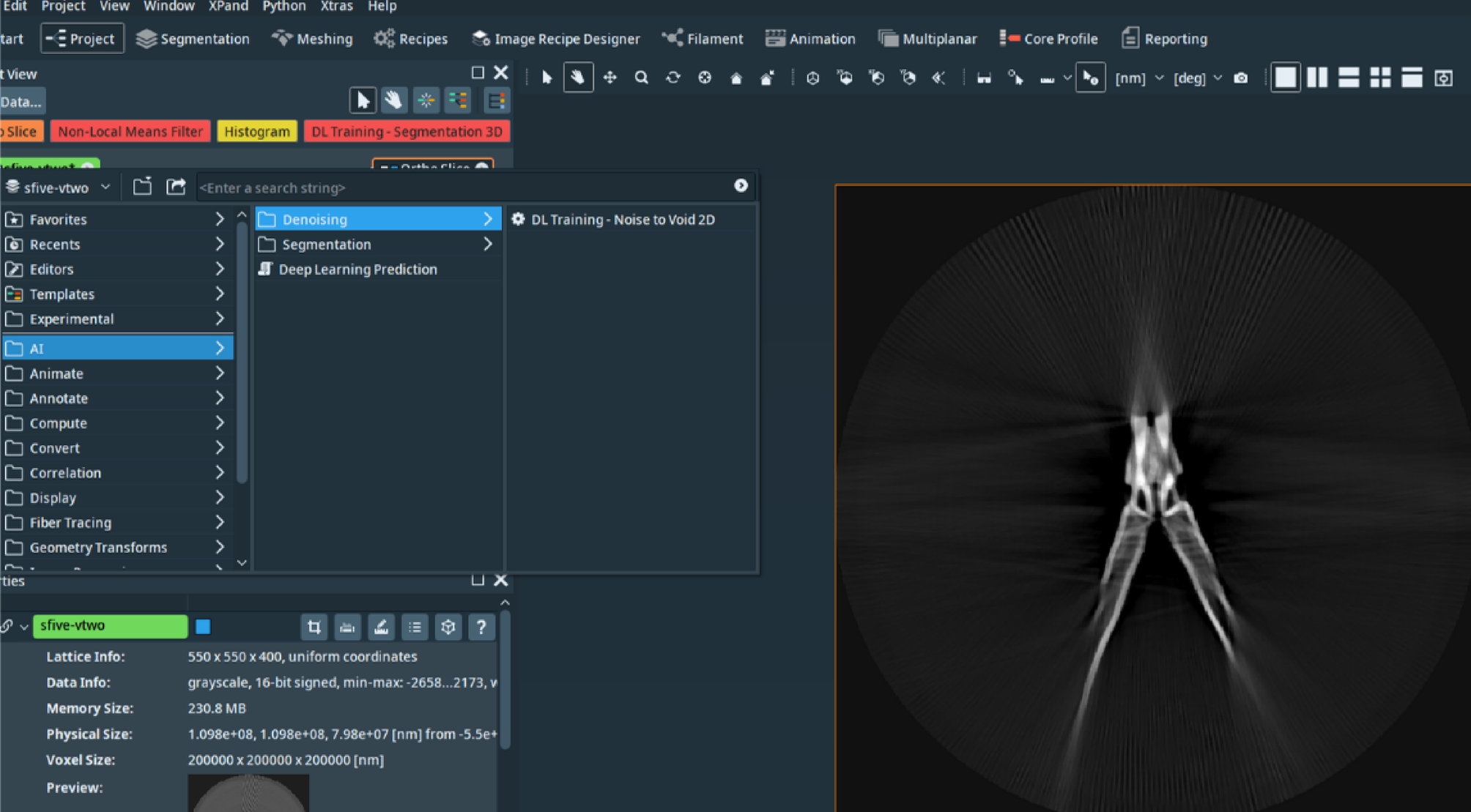Click the Non-Local Means Filter button

pyautogui.click(x=130, y=132)
